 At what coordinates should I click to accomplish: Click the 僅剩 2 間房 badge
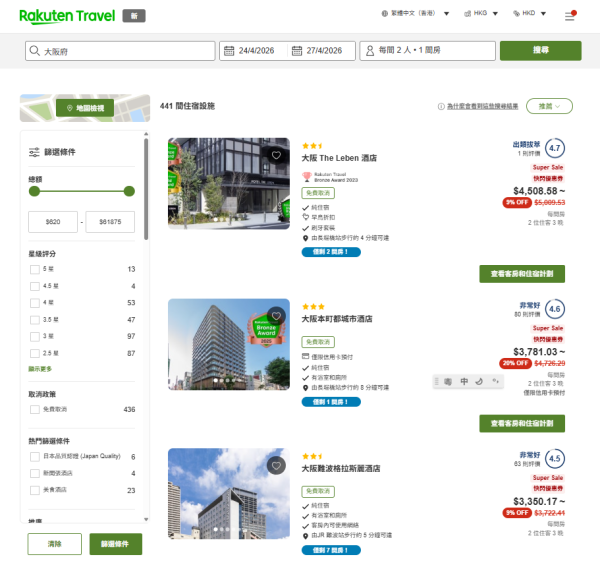point(331,252)
